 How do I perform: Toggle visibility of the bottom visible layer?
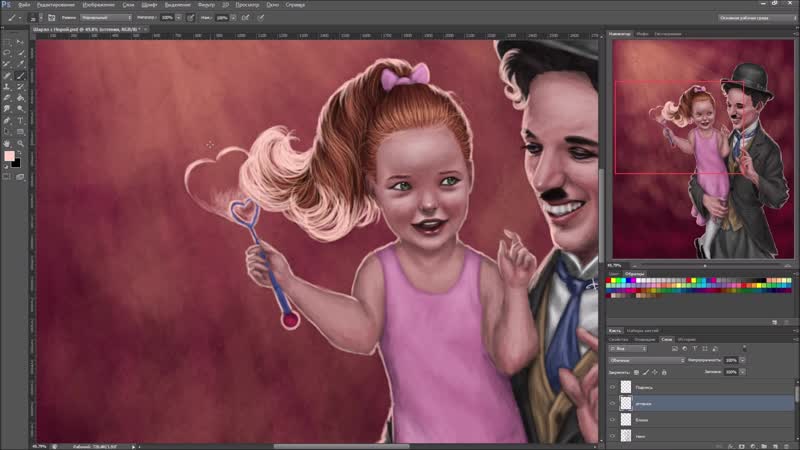point(612,436)
